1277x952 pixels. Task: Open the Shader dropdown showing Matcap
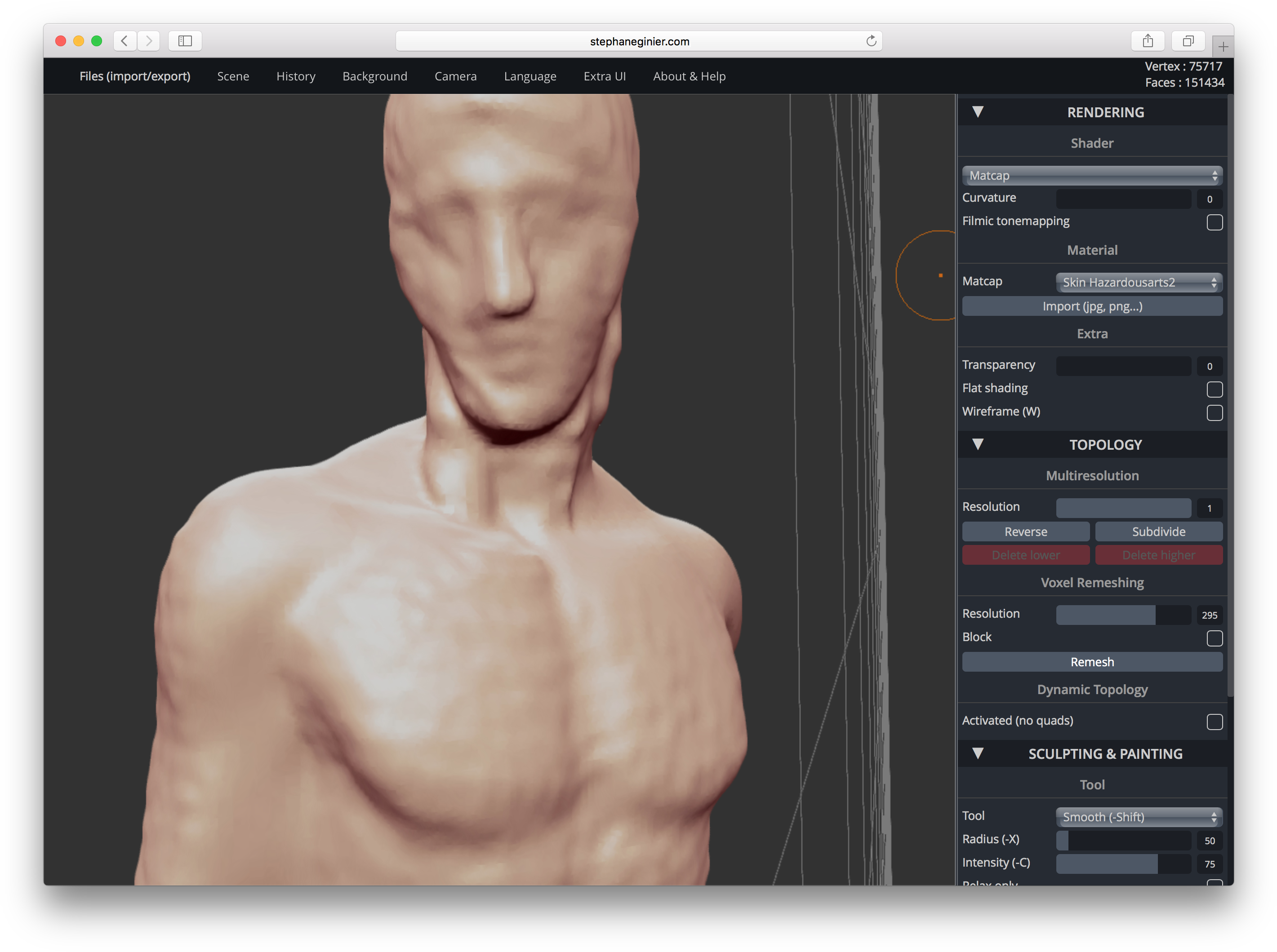(x=1091, y=175)
